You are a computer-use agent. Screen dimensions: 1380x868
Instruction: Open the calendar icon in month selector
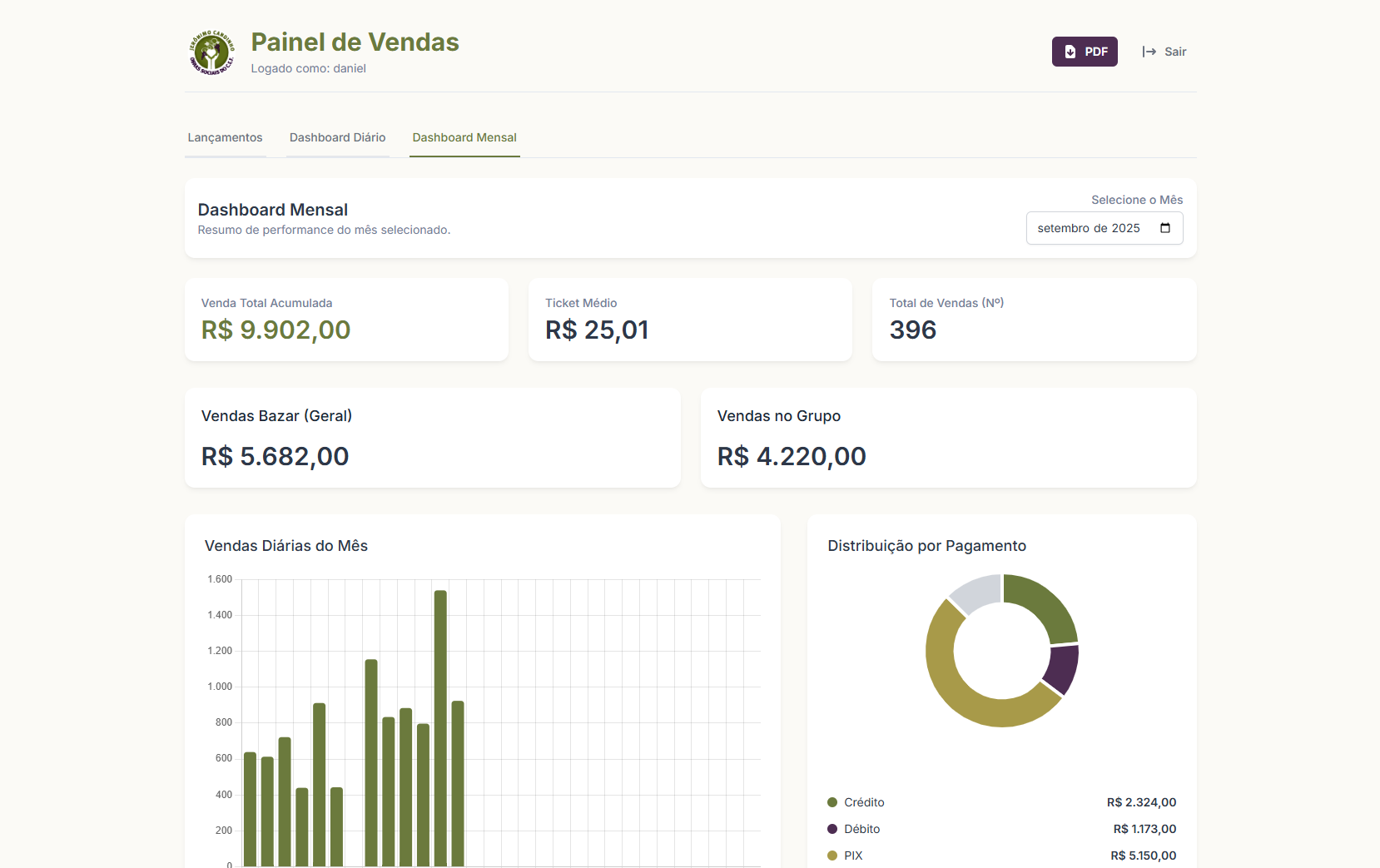[1164, 227]
